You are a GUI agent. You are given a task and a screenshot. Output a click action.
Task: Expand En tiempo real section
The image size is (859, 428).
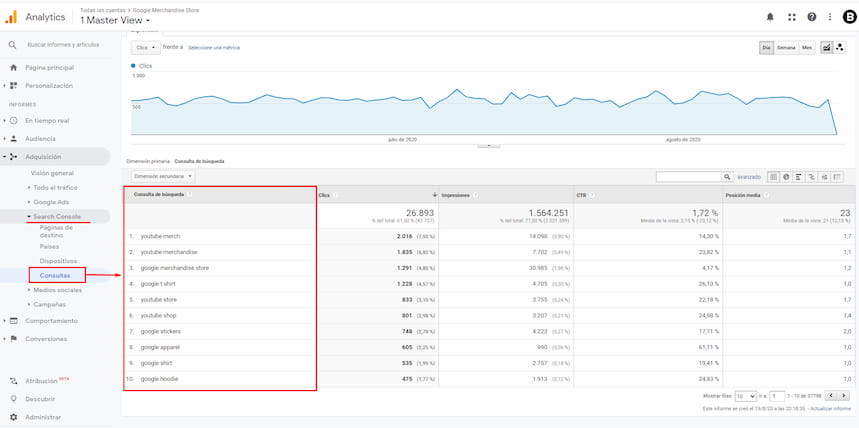point(47,121)
